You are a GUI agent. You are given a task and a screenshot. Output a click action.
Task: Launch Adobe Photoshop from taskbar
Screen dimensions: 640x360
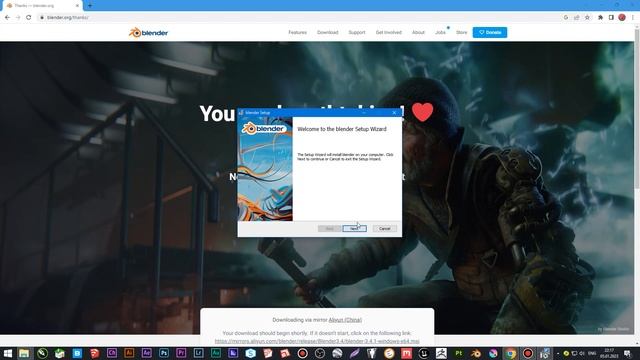(x=164, y=353)
